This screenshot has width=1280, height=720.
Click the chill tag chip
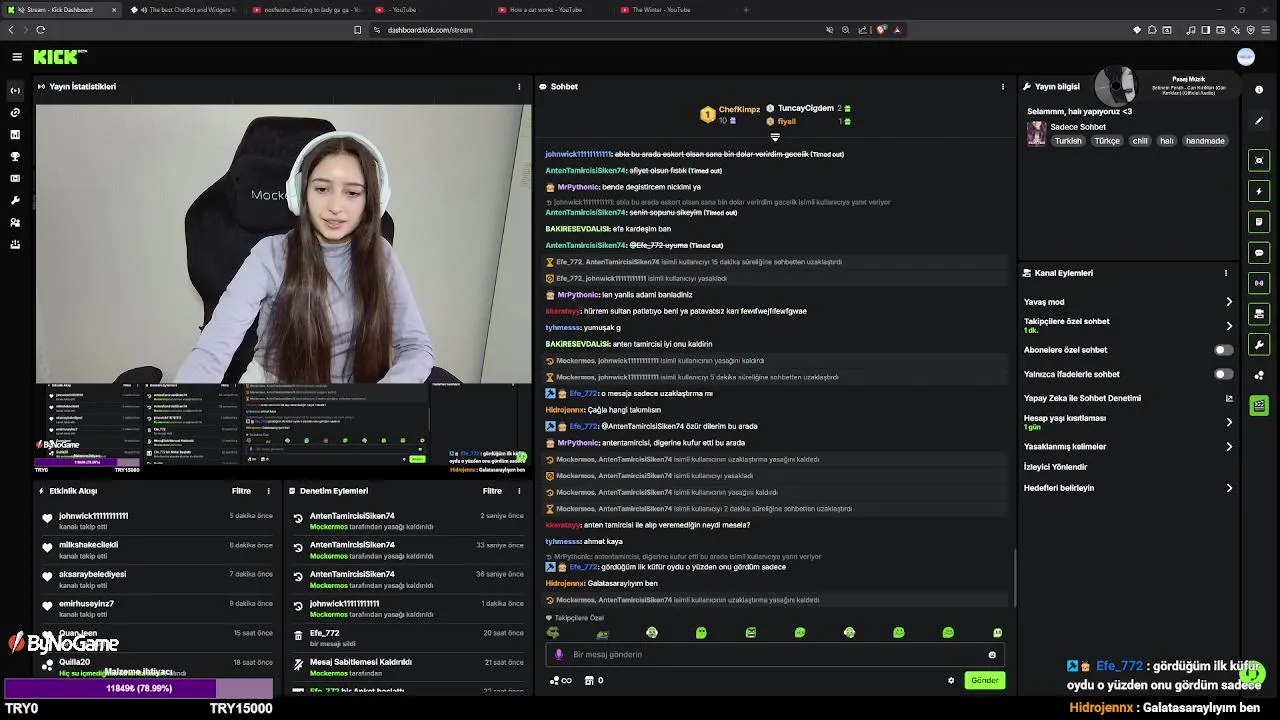click(1140, 141)
